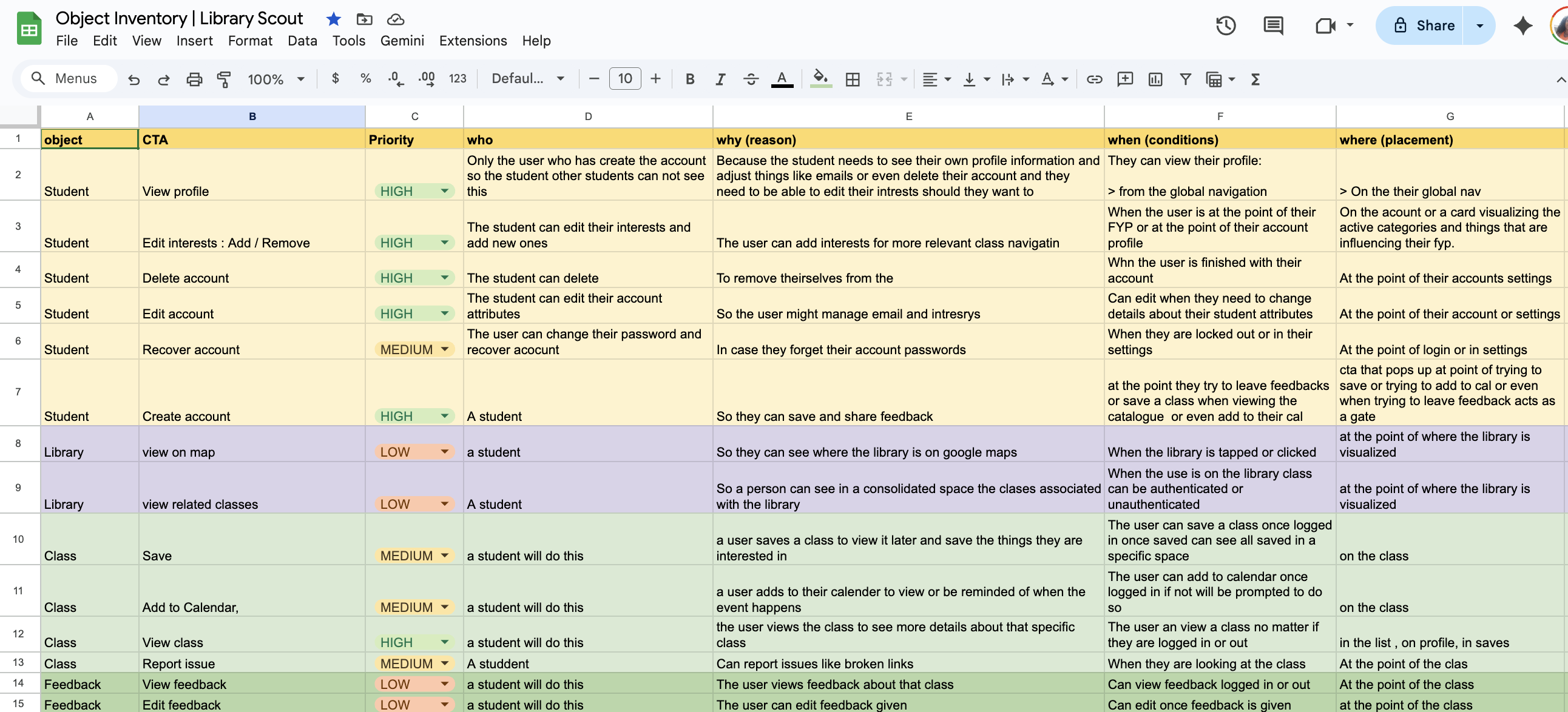Open version history clock icon

point(1225,25)
